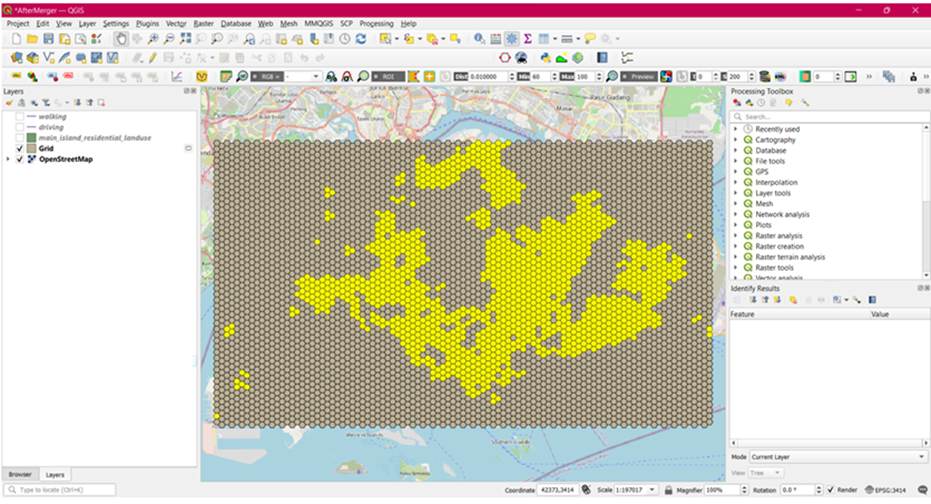Open the Vector menu
This screenshot has height=504, width=931.
click(x=176, y=23)
